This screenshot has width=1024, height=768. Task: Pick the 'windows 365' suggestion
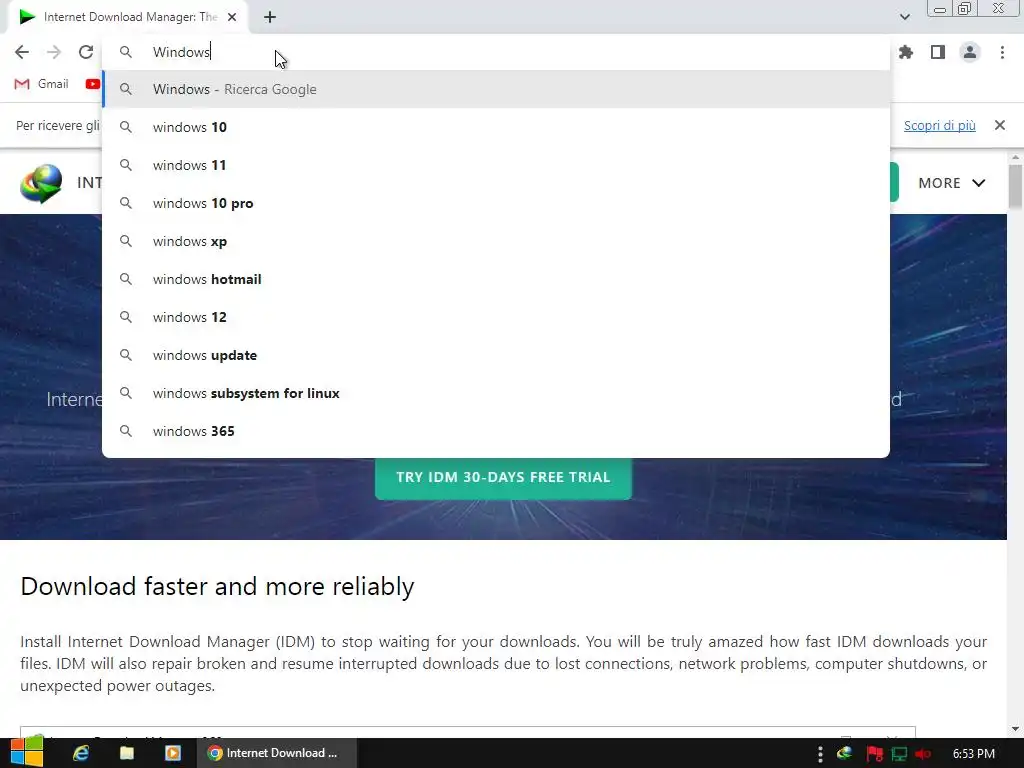[496, 431]
